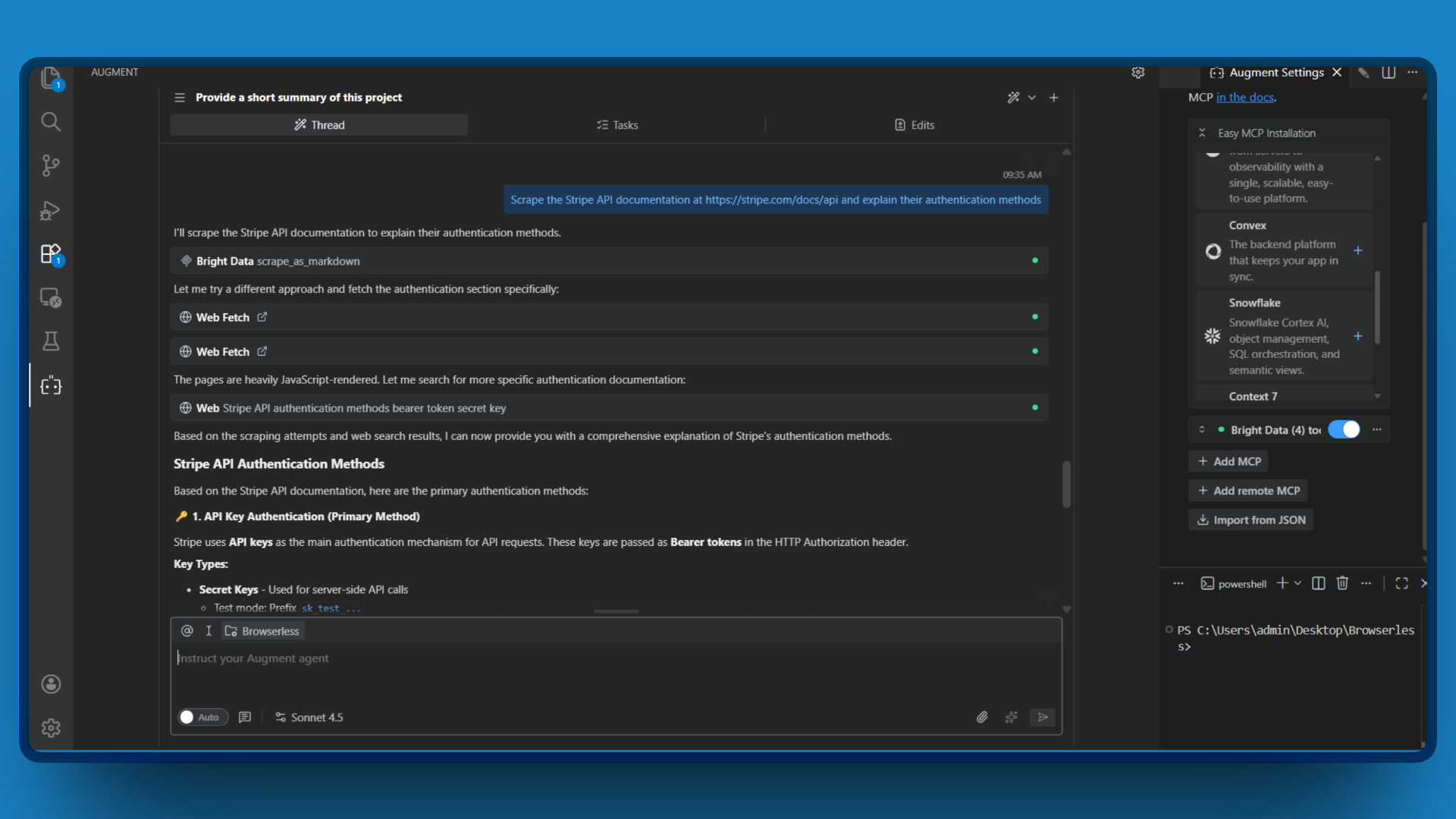Open Source Control view icon
1456x819 pixels.
51,165
